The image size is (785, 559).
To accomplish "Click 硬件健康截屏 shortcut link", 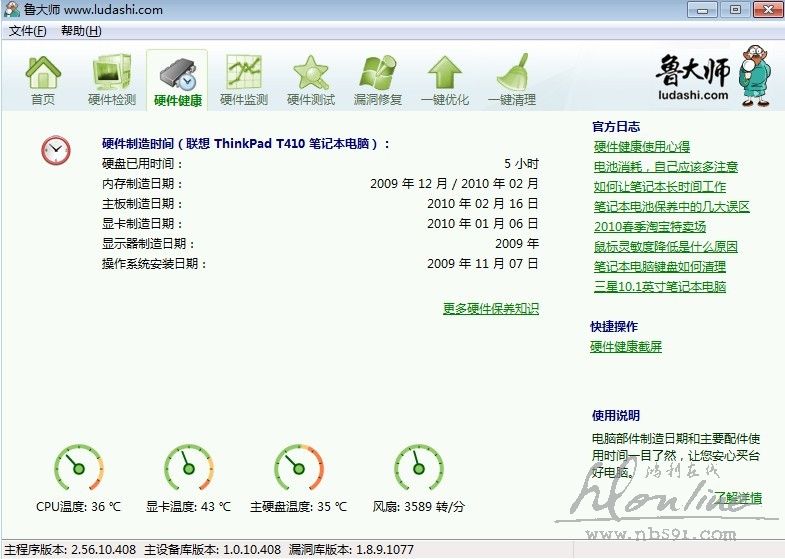I will tap(626, 347).
